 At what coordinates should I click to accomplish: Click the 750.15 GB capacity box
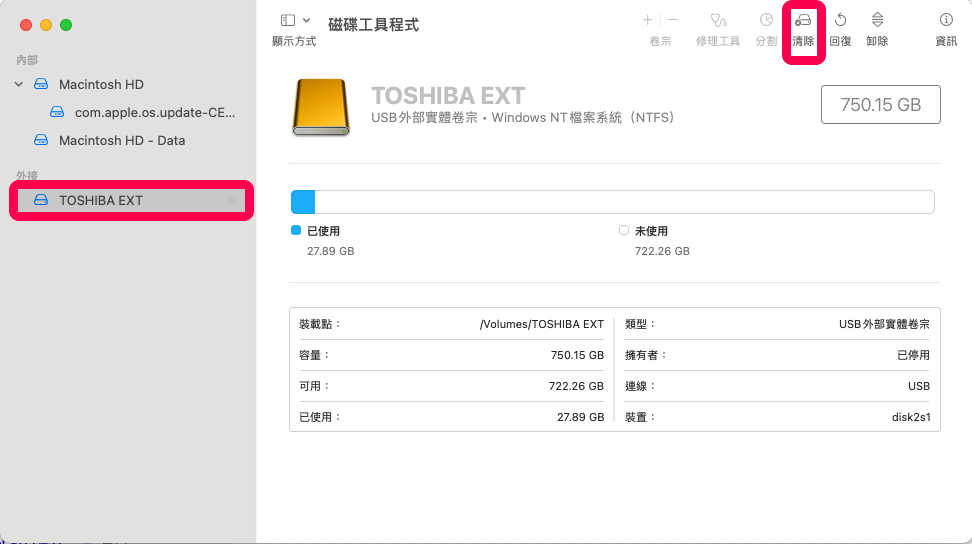[880, 105]
